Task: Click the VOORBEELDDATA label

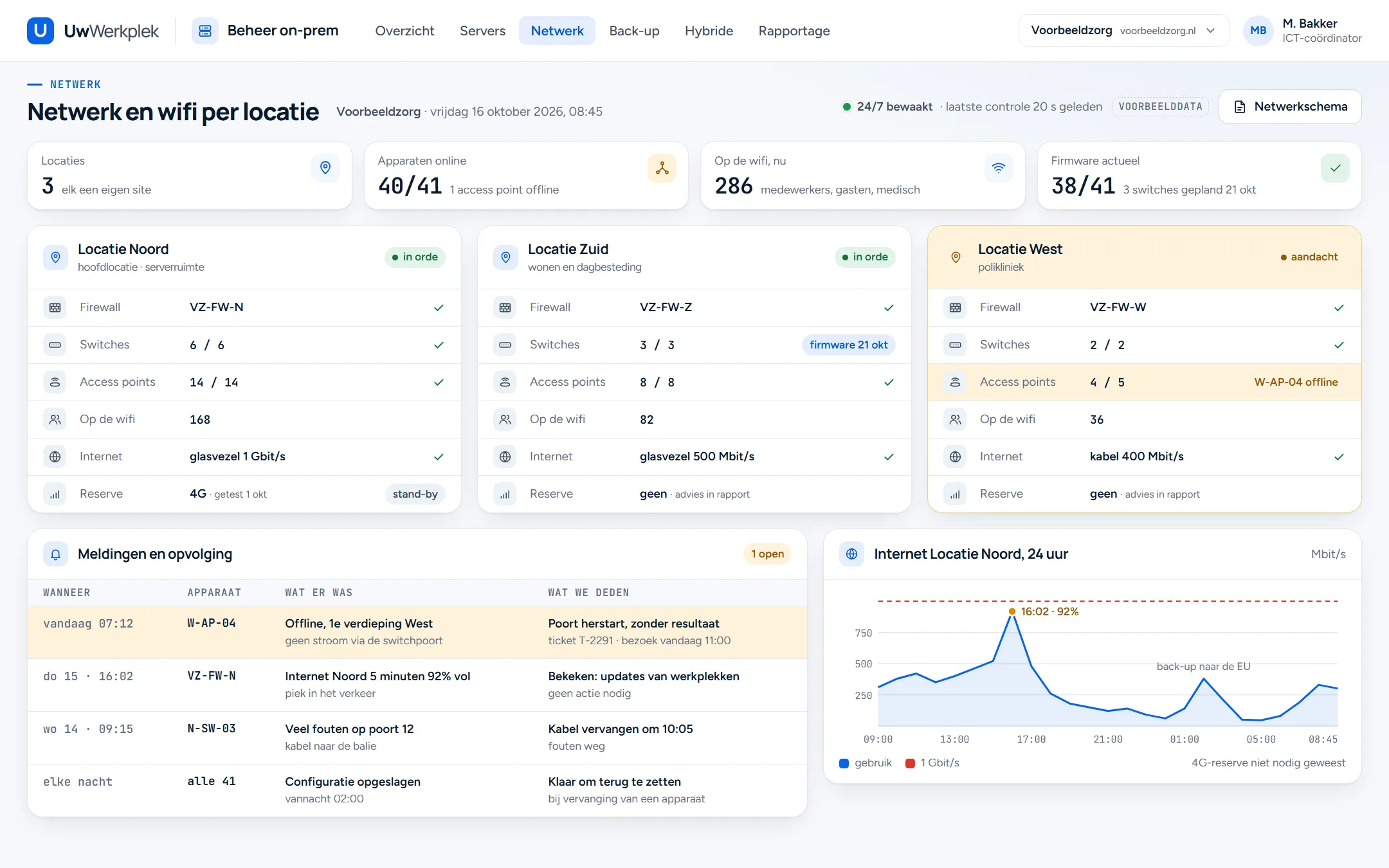Action: tap(1160, 107)
